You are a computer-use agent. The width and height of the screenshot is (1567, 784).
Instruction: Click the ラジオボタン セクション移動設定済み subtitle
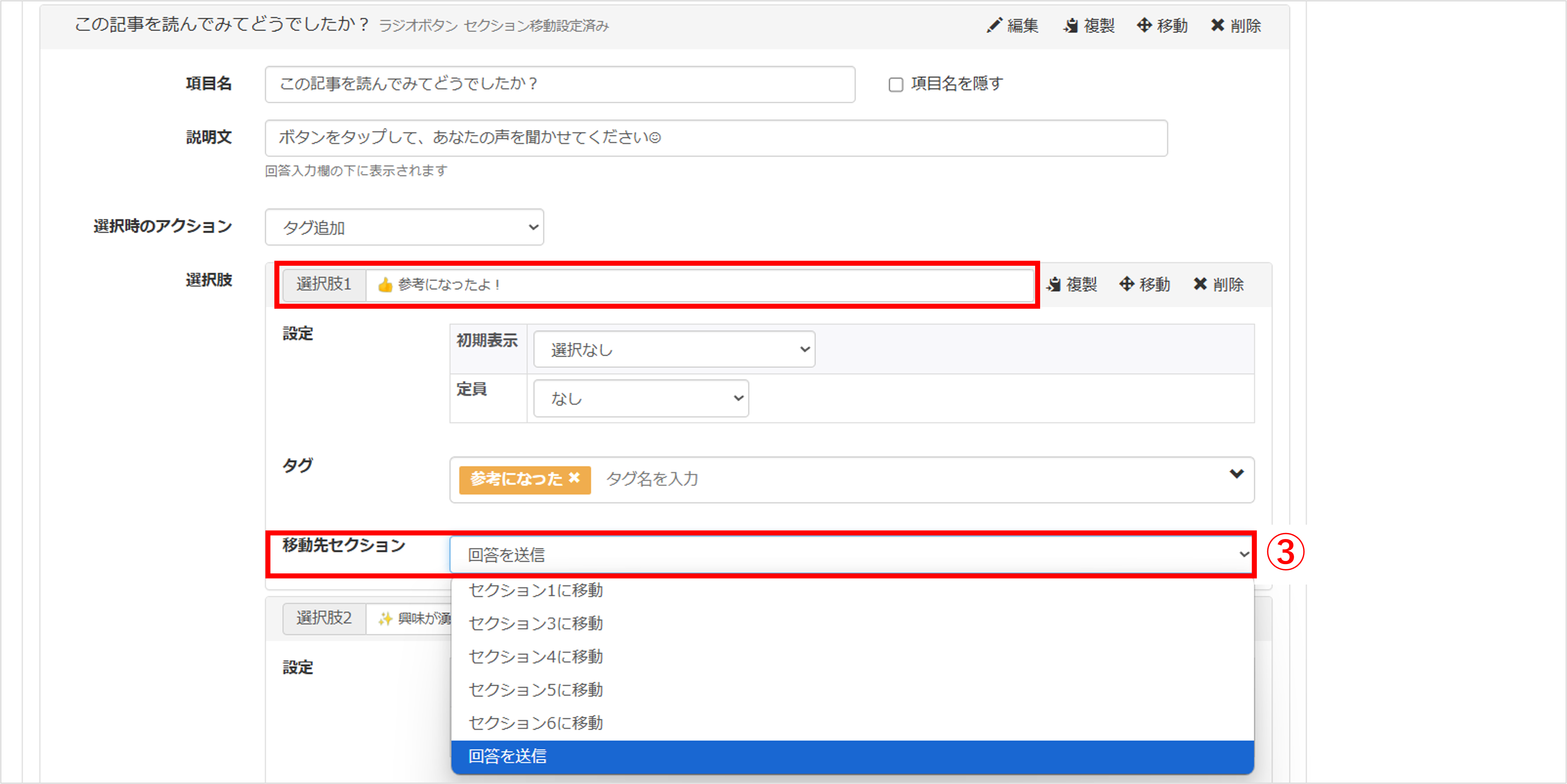coord(493,25)
